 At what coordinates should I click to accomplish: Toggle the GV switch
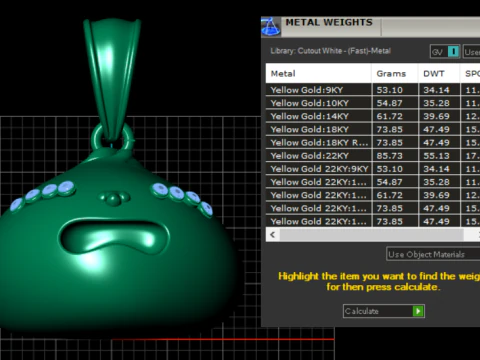[x=445, y=52]
